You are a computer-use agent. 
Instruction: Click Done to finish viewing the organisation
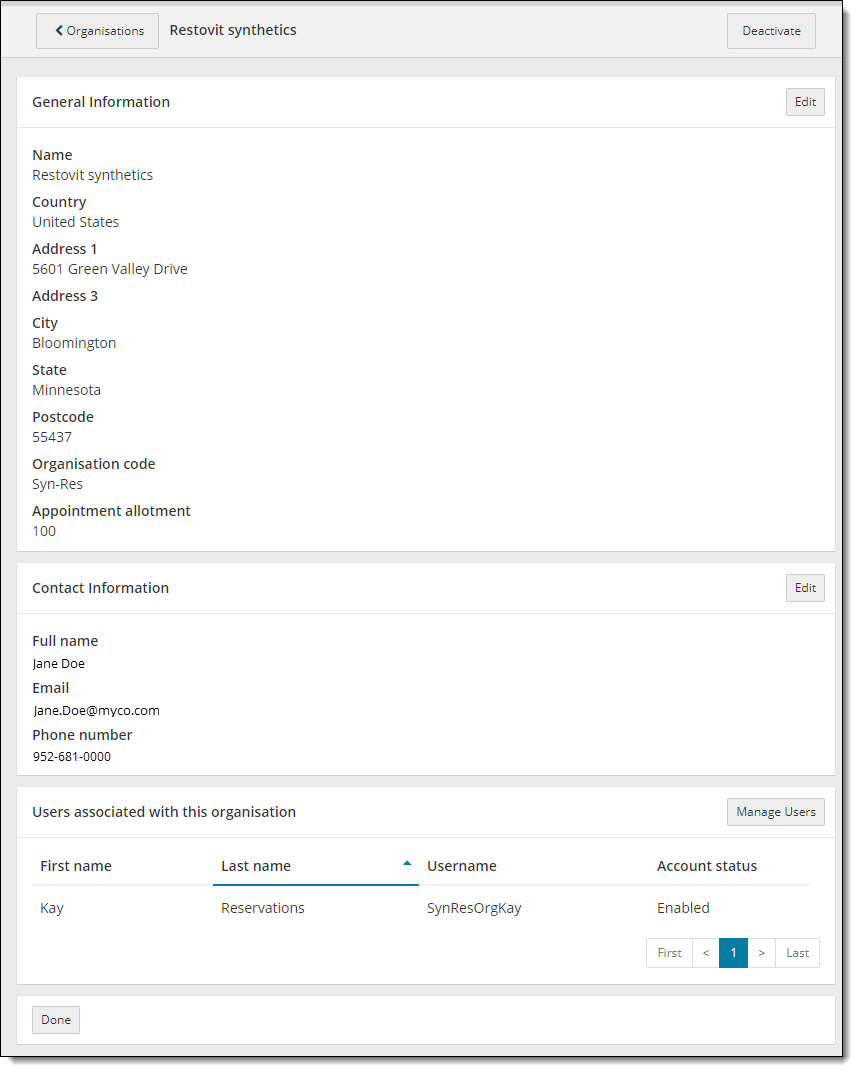point(55,1019)
